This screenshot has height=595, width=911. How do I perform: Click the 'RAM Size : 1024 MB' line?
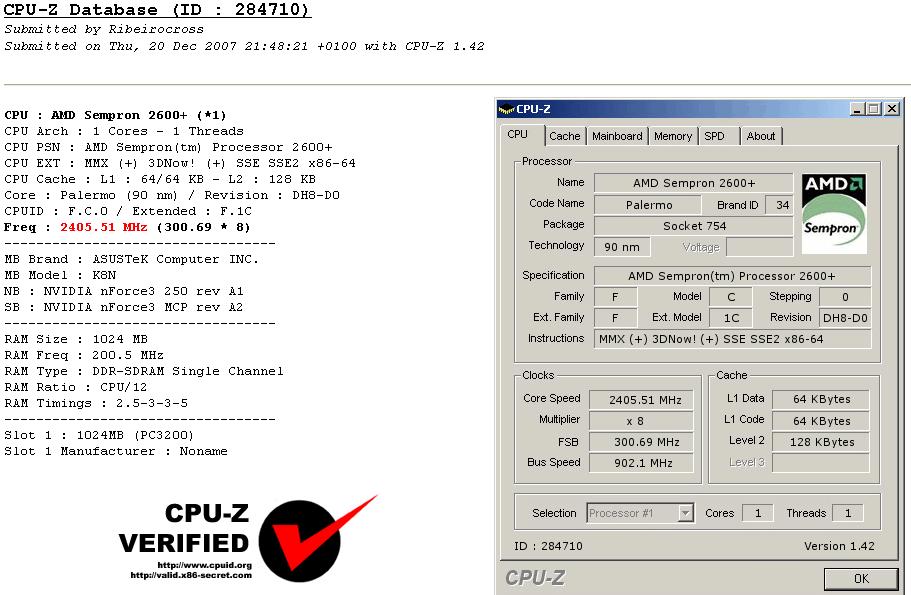click(76, 339)
